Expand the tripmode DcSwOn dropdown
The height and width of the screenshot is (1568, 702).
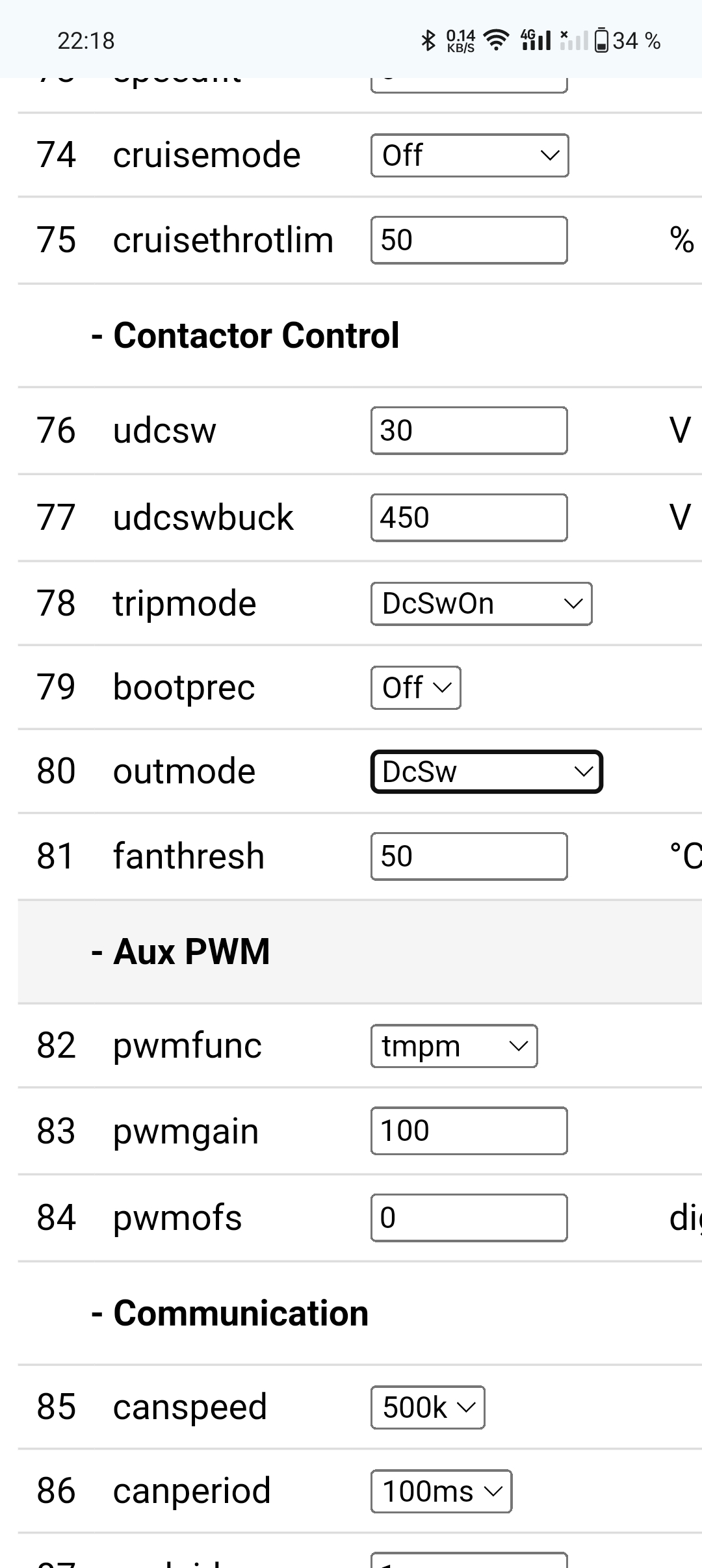pos(481,604)
